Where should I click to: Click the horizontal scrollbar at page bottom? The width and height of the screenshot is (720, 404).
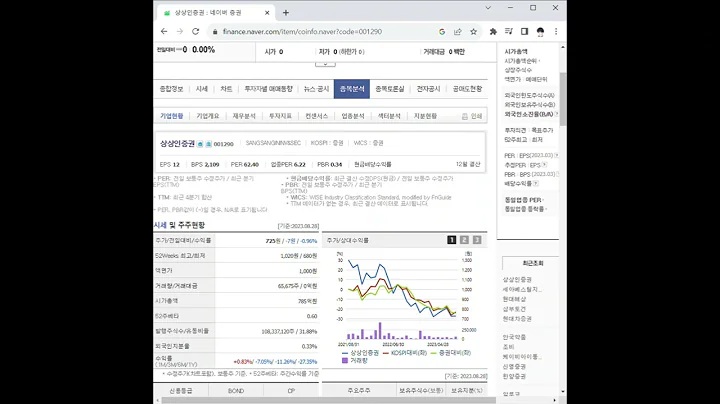tap(328, 400)
